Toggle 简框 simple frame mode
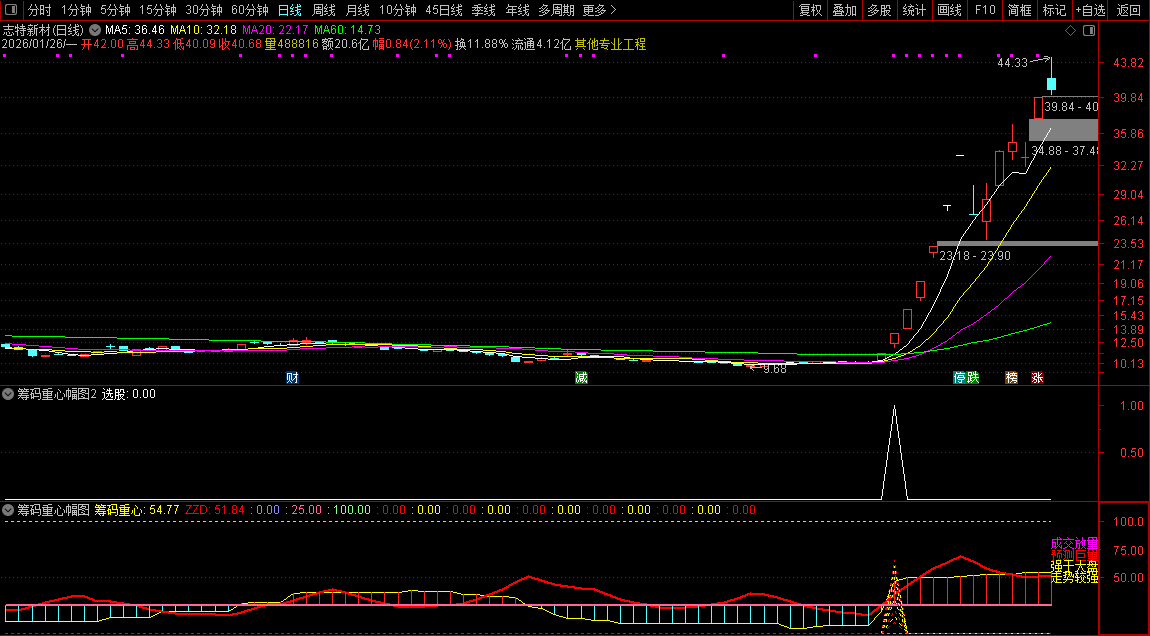This screenshot has width=1150, height=636. point(1019,10)
